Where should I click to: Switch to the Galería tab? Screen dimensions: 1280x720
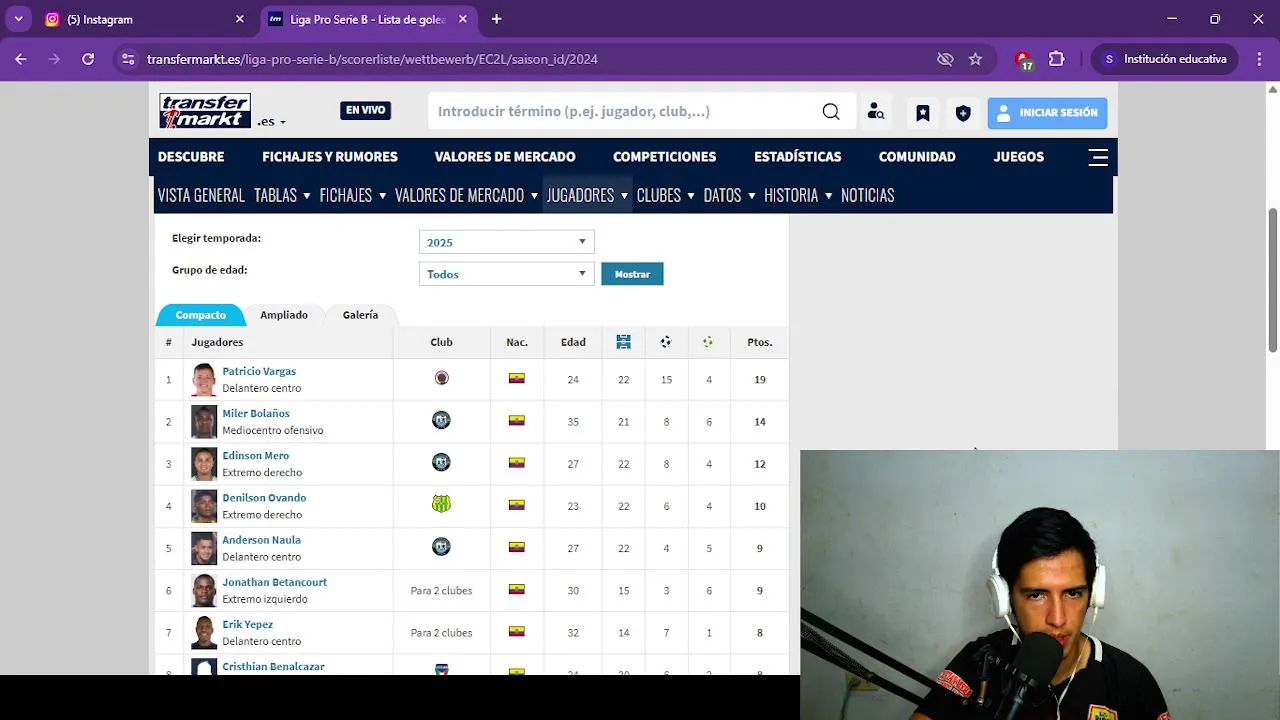click(x=360, y=315)
